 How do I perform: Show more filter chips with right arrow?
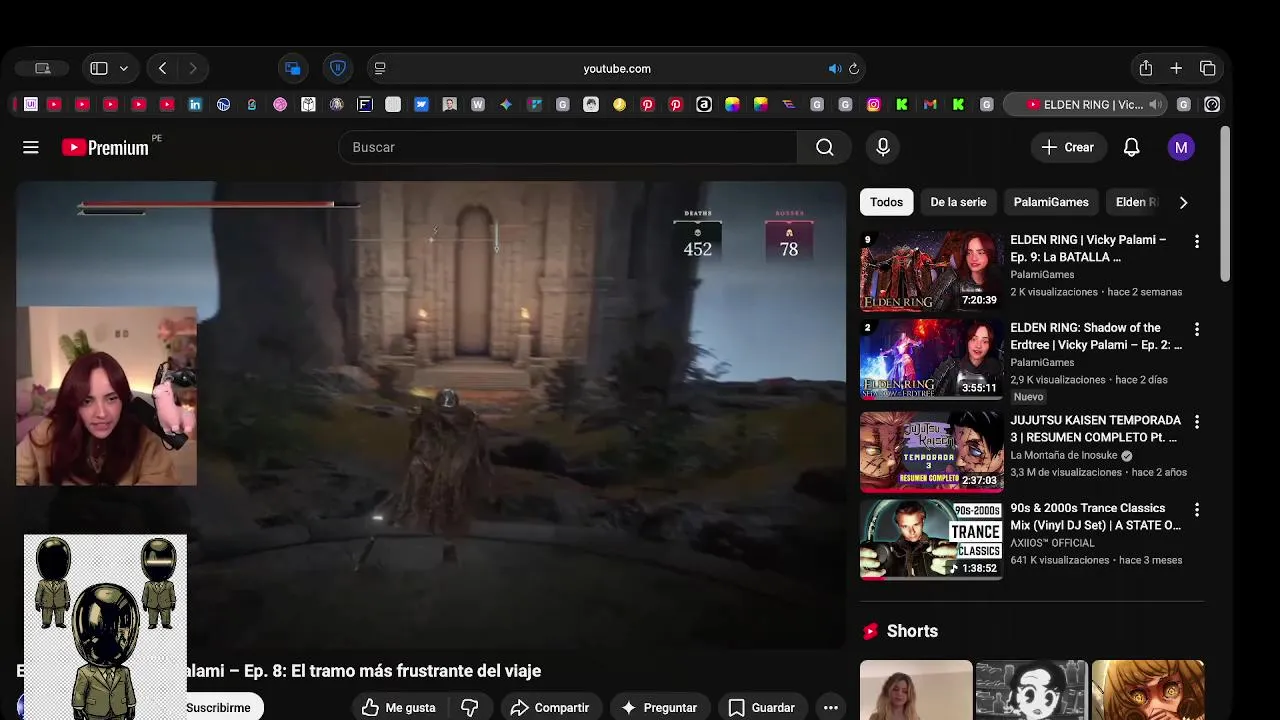click(x=1183, y=202)
